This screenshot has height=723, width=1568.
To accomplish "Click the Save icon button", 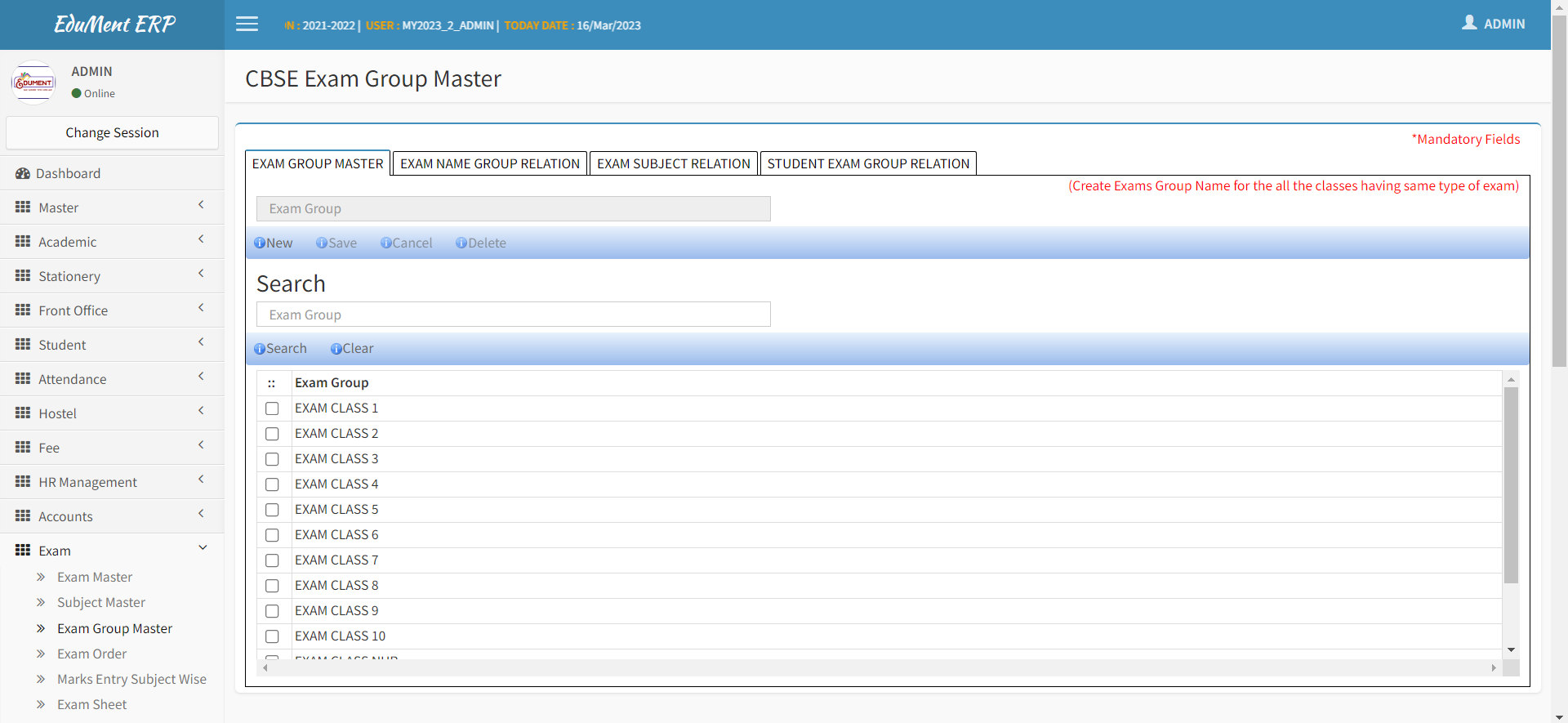I will [x=322, y=243].
